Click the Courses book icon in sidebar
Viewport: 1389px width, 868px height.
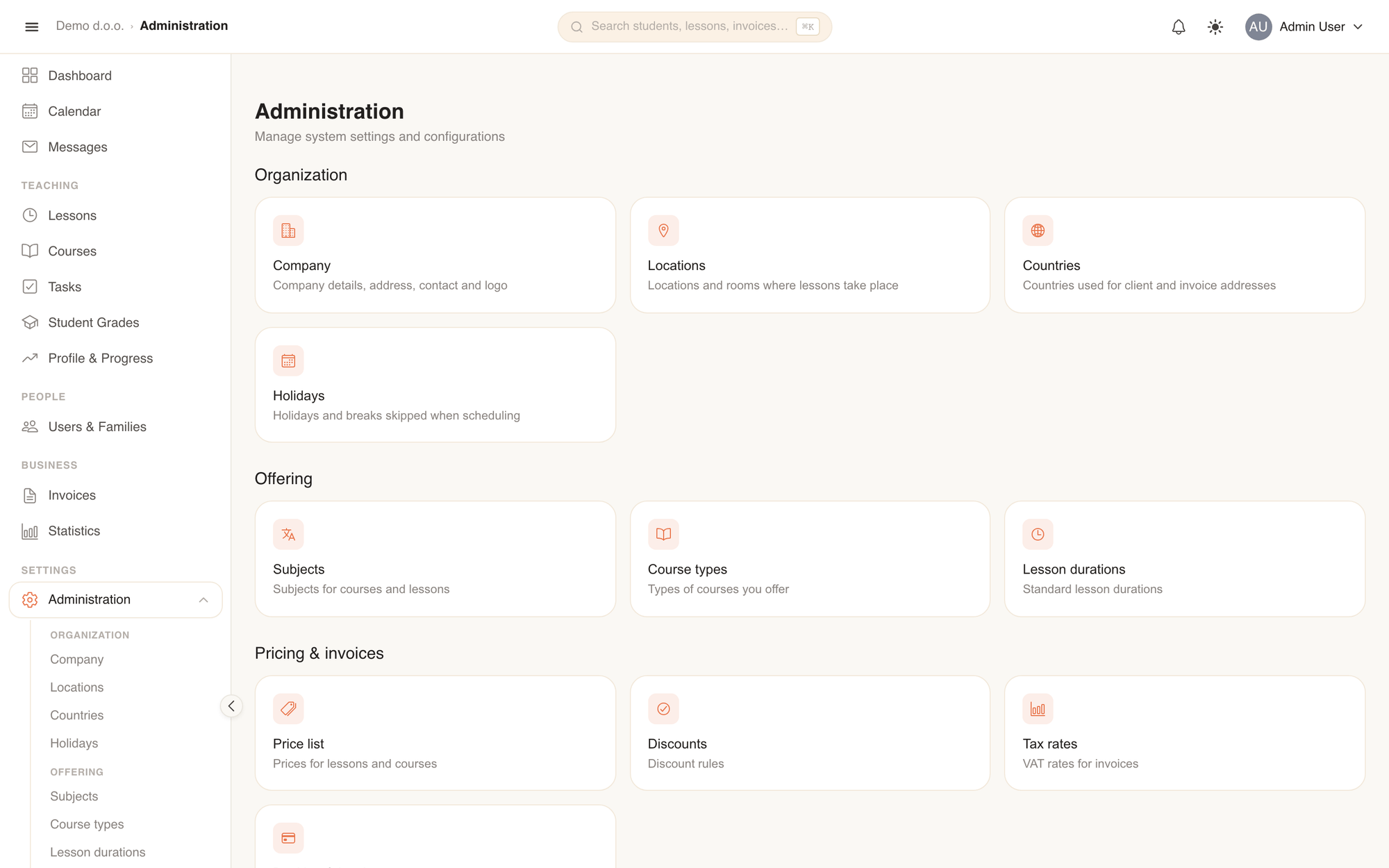30,251
